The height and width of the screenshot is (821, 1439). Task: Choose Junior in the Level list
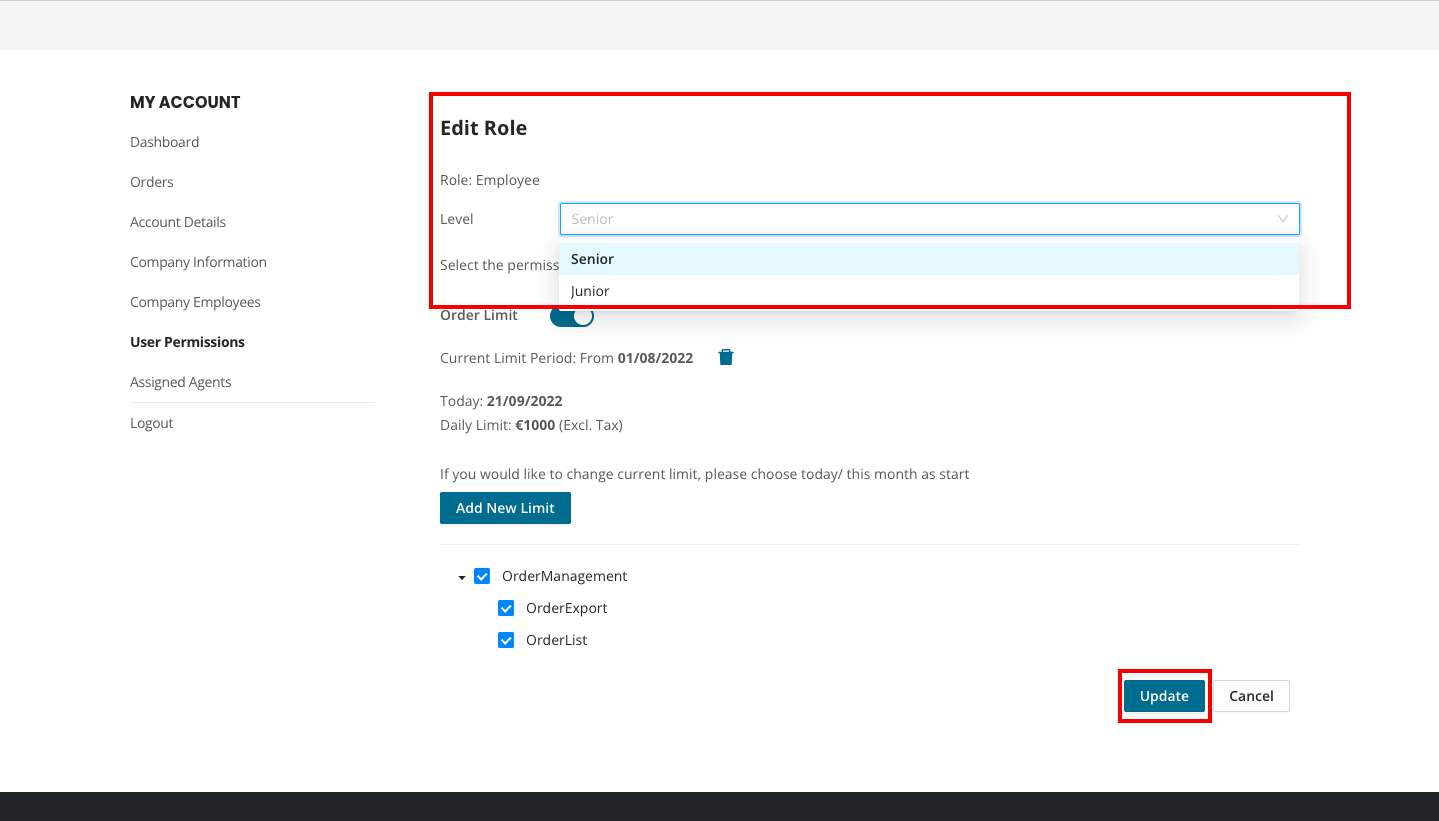tap(590, 291)
